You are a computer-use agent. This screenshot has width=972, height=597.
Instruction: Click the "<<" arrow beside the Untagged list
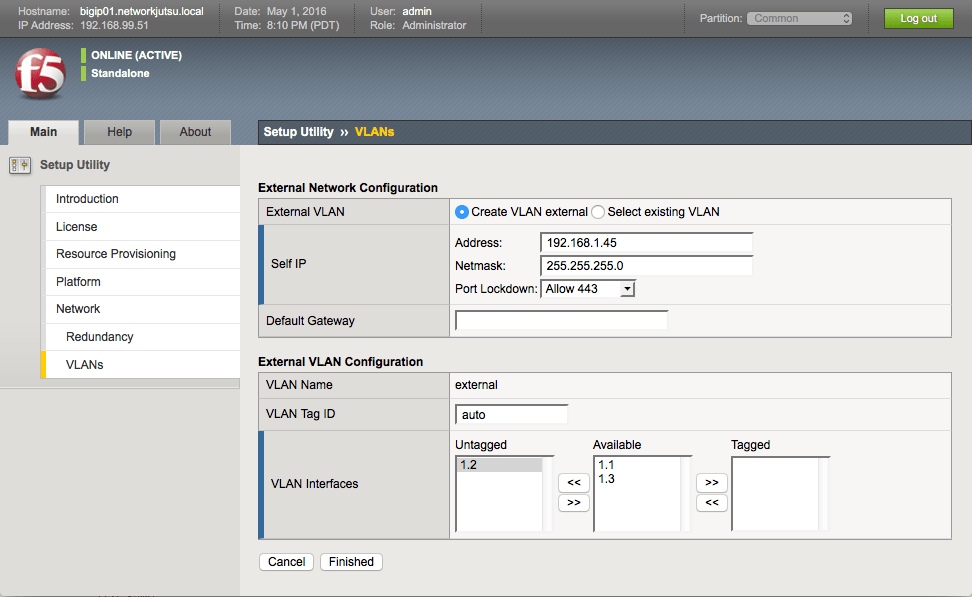point(573,482)
